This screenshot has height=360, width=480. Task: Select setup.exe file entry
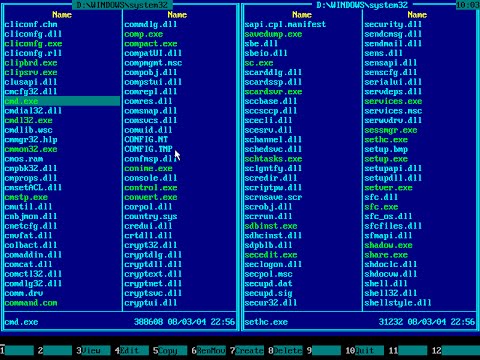tap(386, 159)
